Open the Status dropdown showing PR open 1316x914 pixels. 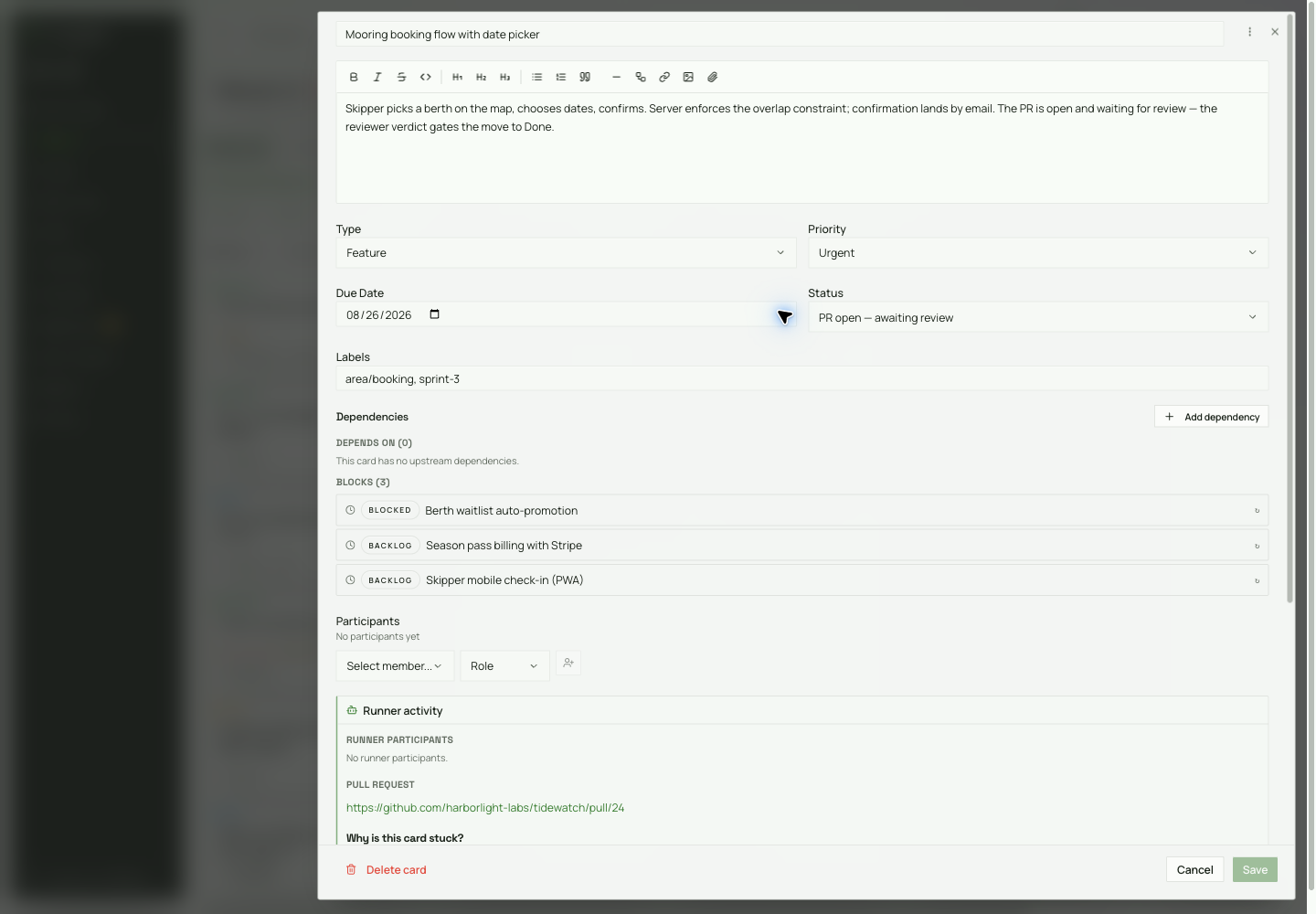(1038, 317)
